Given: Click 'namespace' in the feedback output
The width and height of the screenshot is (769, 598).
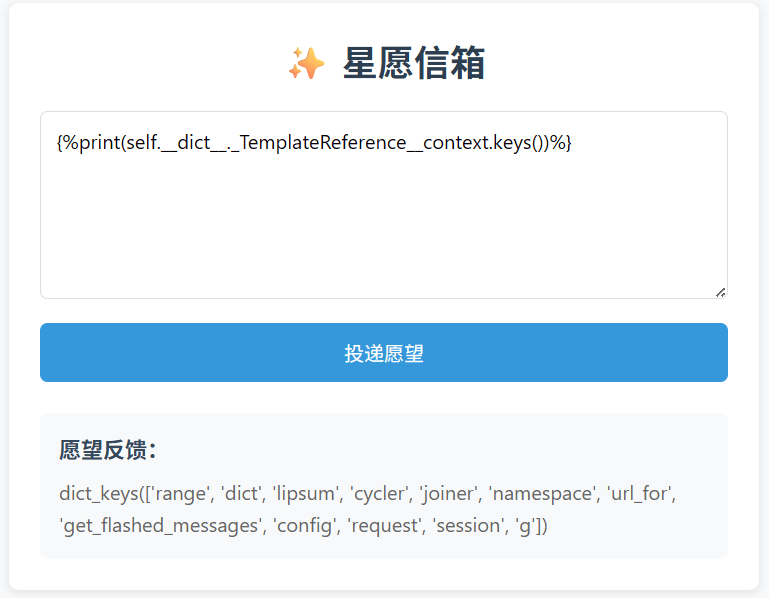Looking at the screenshot, I should point(542,493).
